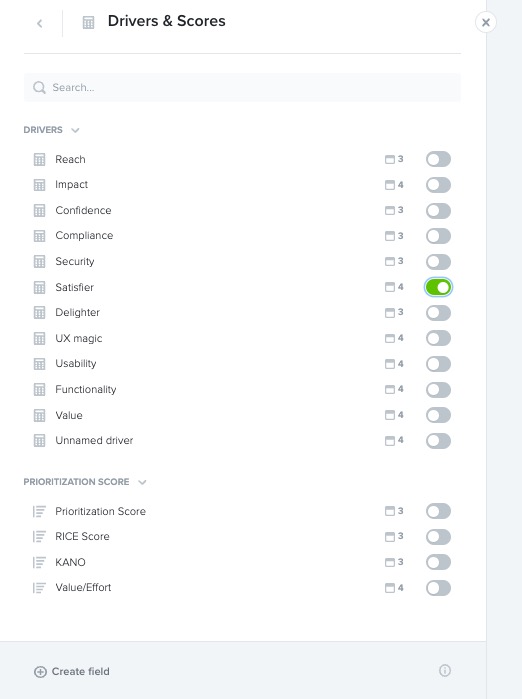
Task: Select the Functionality driver label
Action: coord(86,389)
